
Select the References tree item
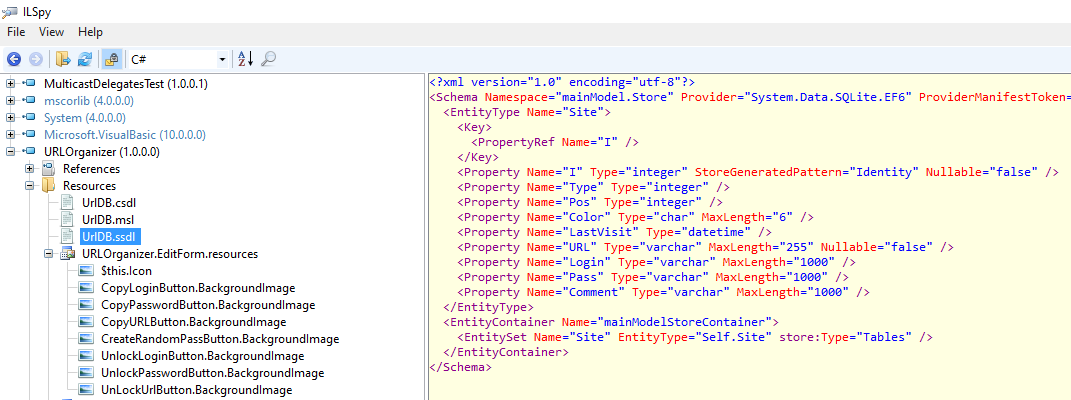[92, 169]
